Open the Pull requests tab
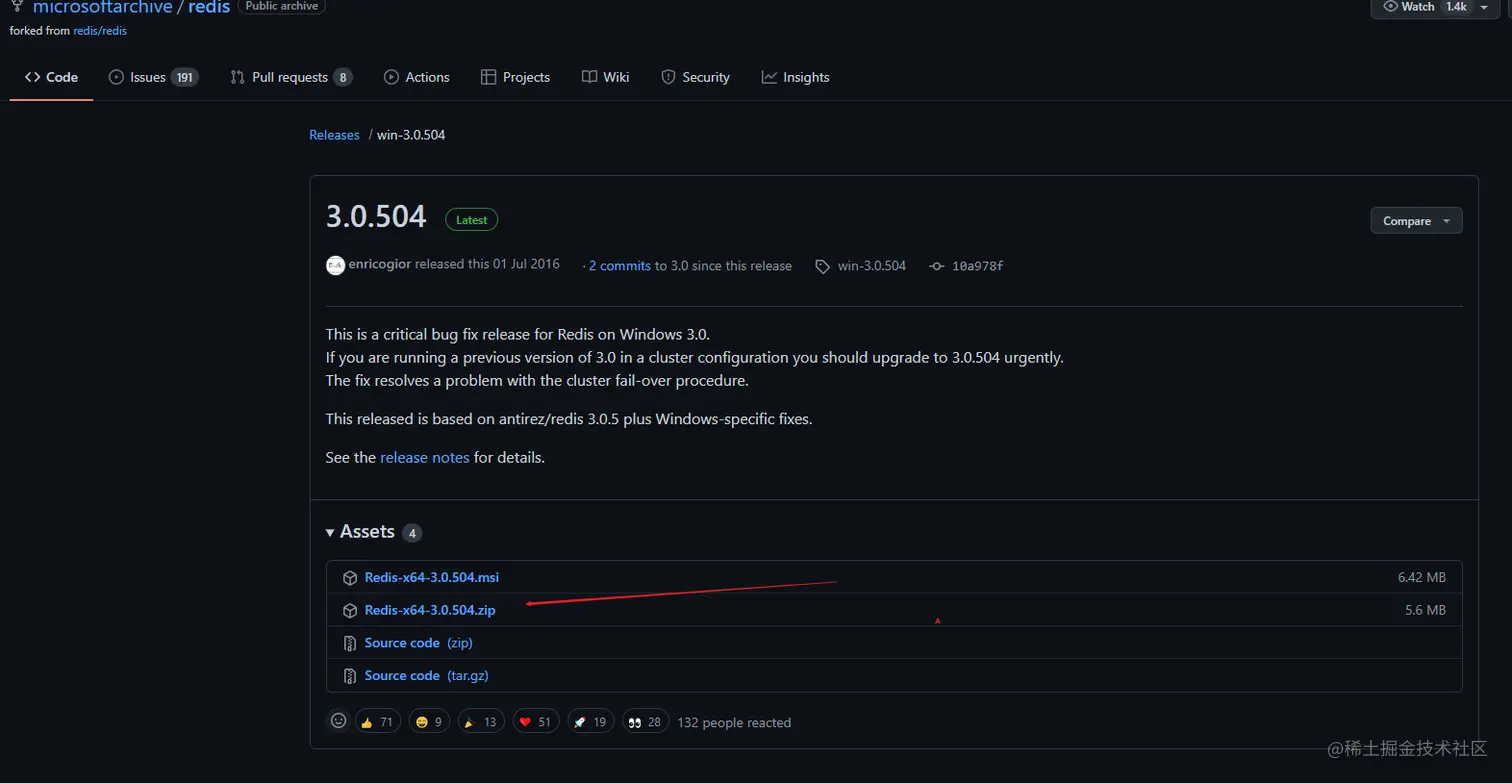Screen dimensions: 1512x783 [x=290, y=77]
